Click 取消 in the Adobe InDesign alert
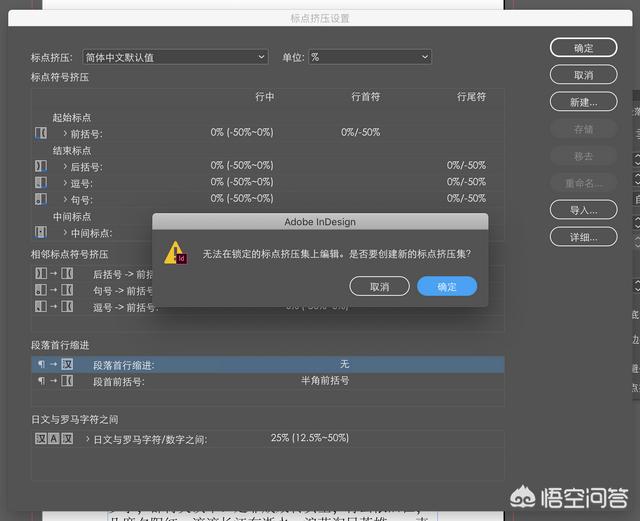 pyautogui.click(x=379, y=287)
